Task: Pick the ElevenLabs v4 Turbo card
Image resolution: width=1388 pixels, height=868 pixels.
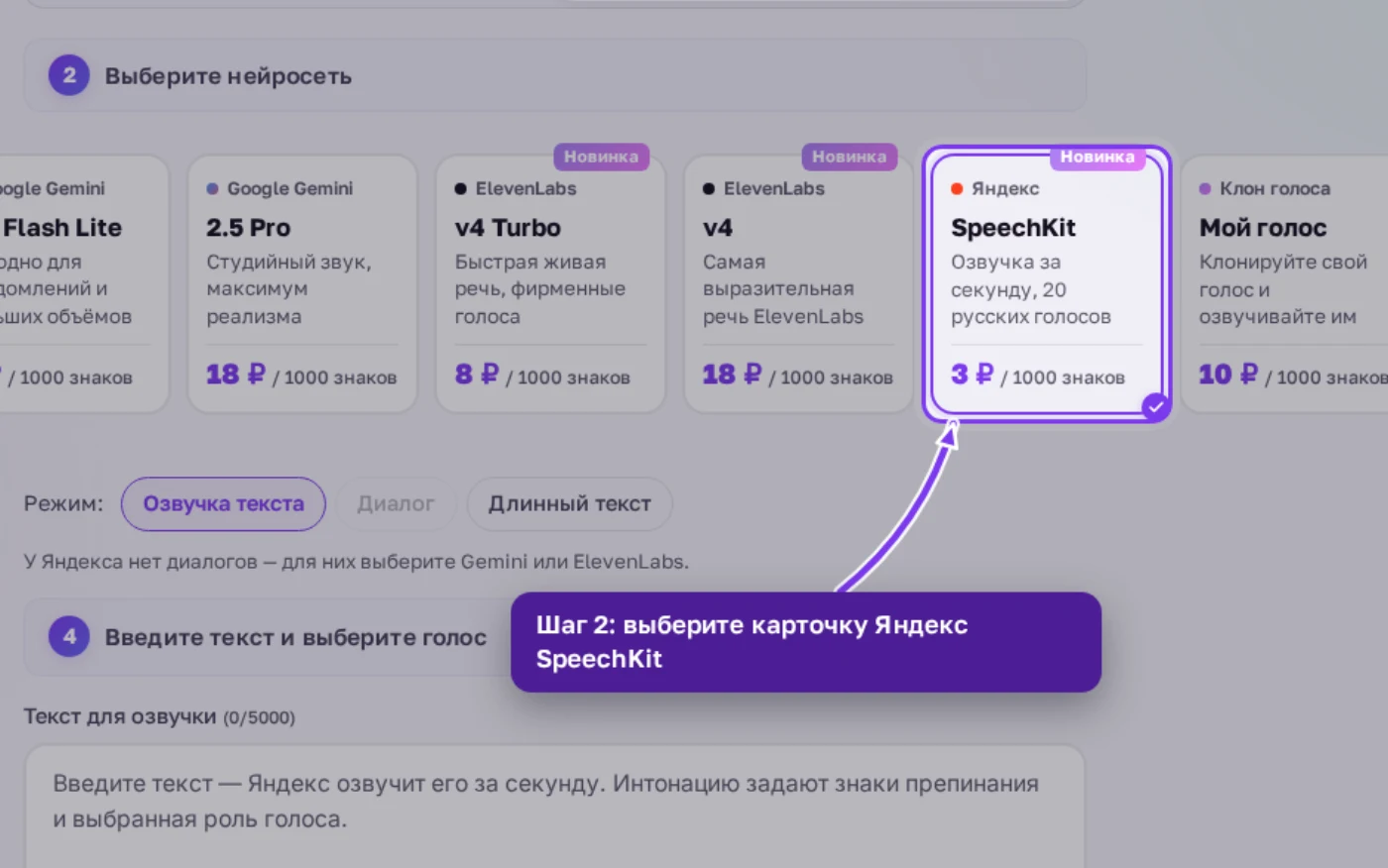Action: point(550,284)
